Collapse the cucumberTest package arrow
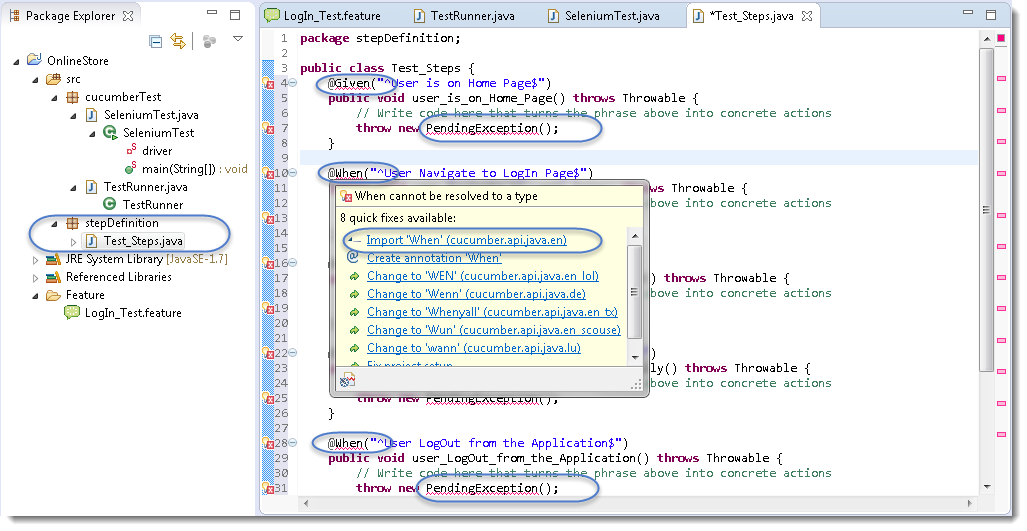This screenshot has width=1027, height=531. 54,98
